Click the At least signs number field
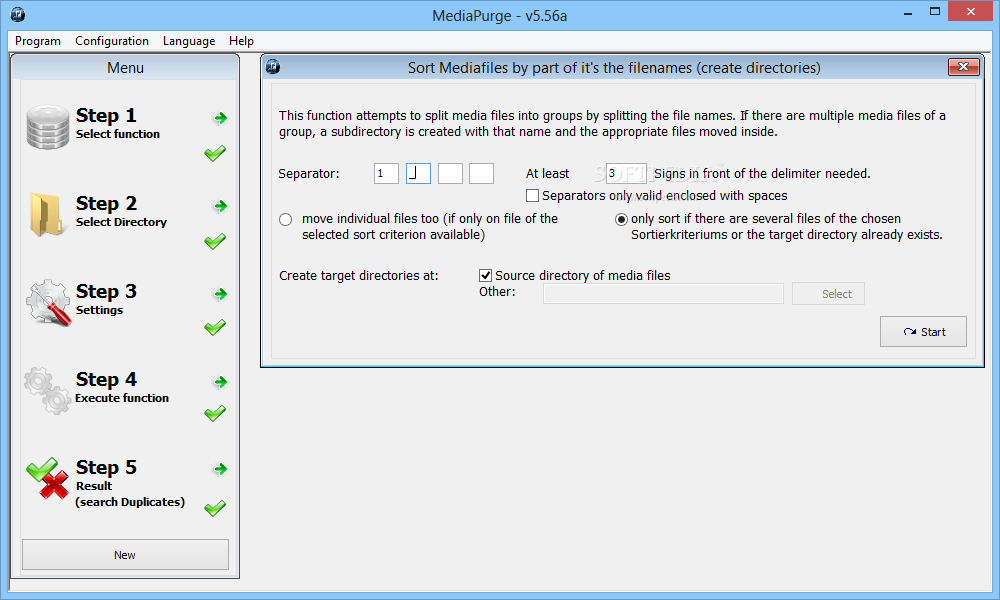This screenshot has height=600, width=1000. (x=626, y=173)
